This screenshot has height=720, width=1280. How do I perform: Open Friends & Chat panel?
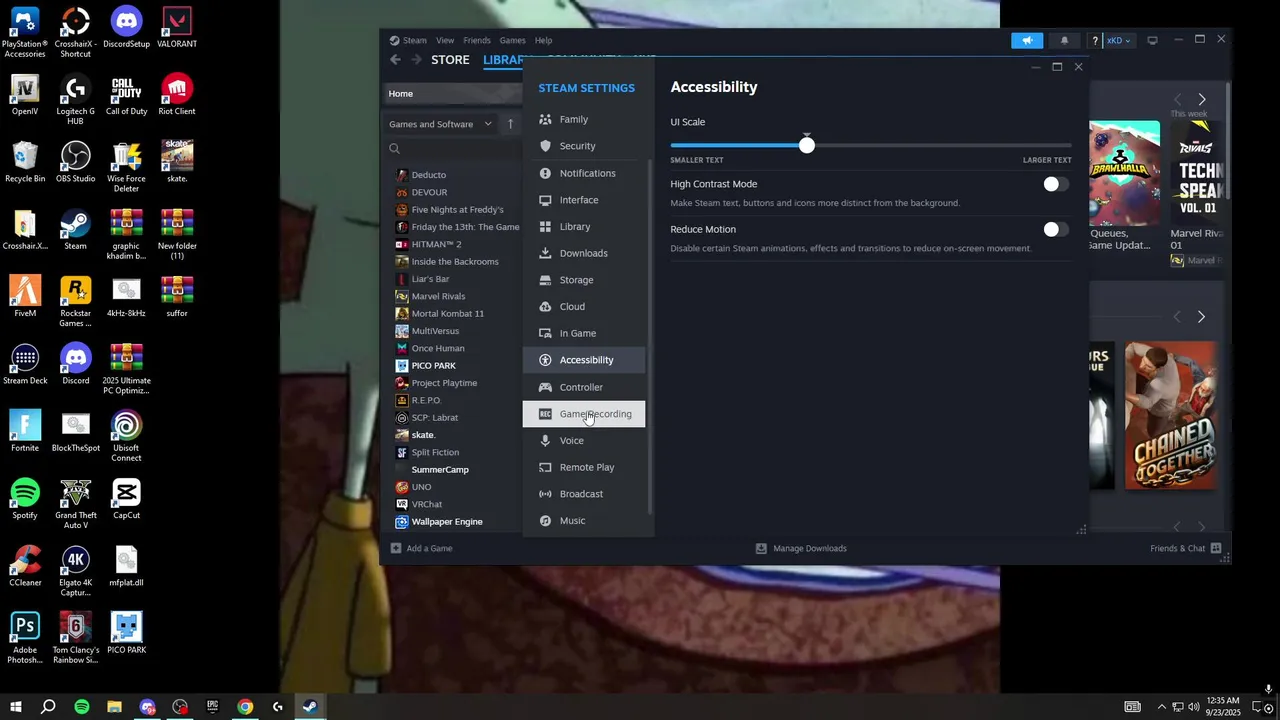[1186, 548]
